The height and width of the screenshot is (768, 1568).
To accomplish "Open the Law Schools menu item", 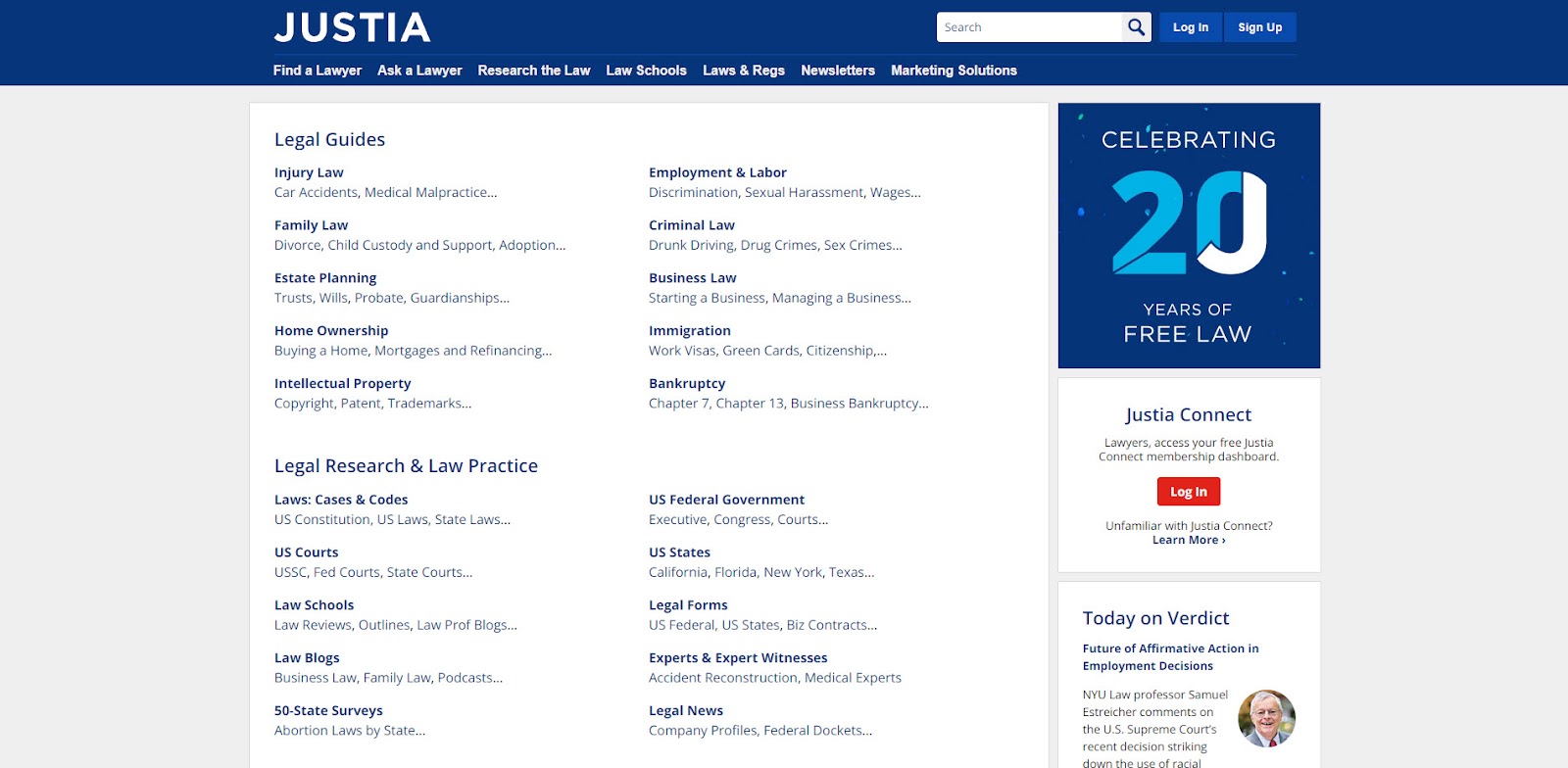I will pyautogui.click(x=646, y=71).
